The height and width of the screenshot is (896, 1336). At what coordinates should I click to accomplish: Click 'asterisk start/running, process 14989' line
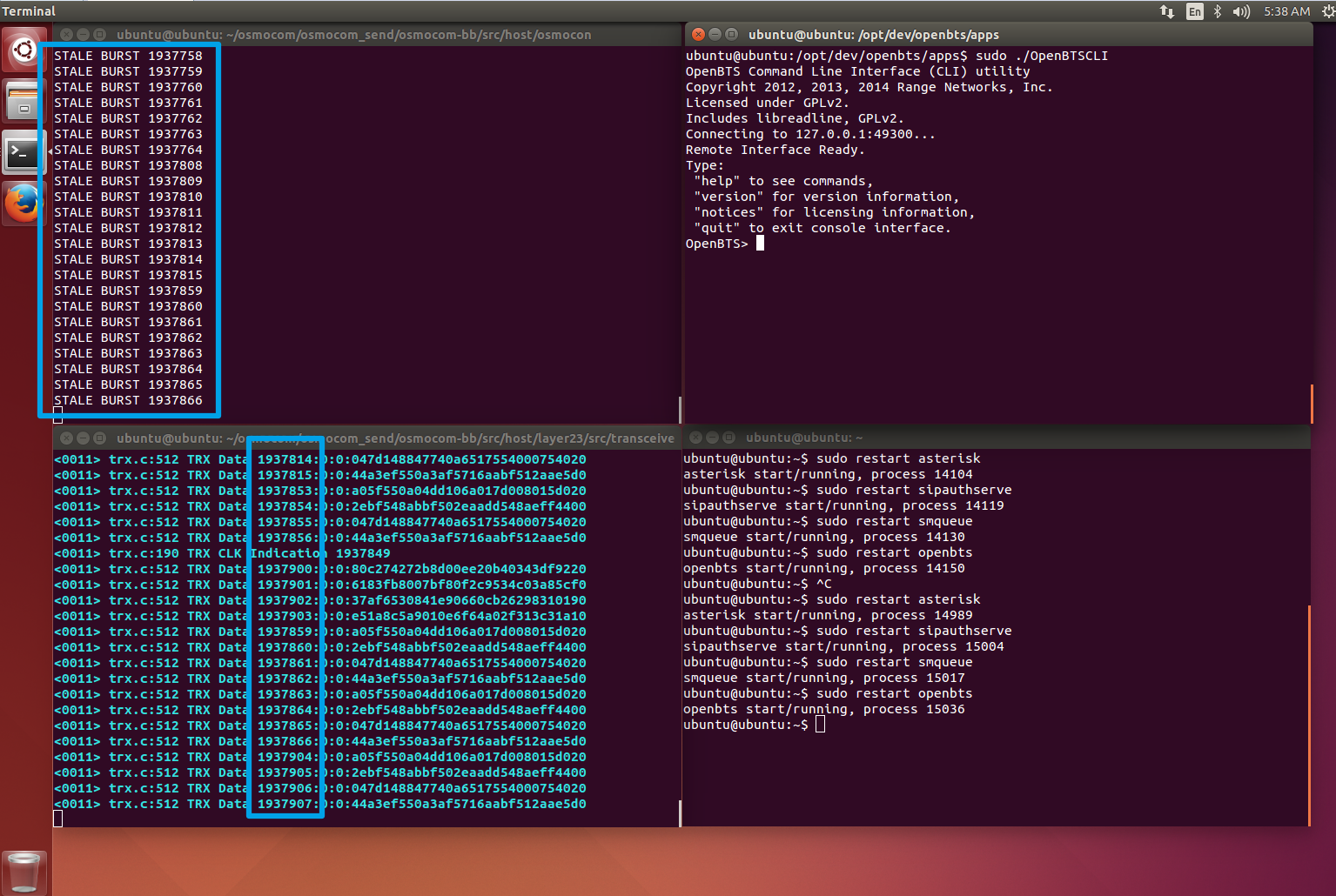click(x=828, y=615)
